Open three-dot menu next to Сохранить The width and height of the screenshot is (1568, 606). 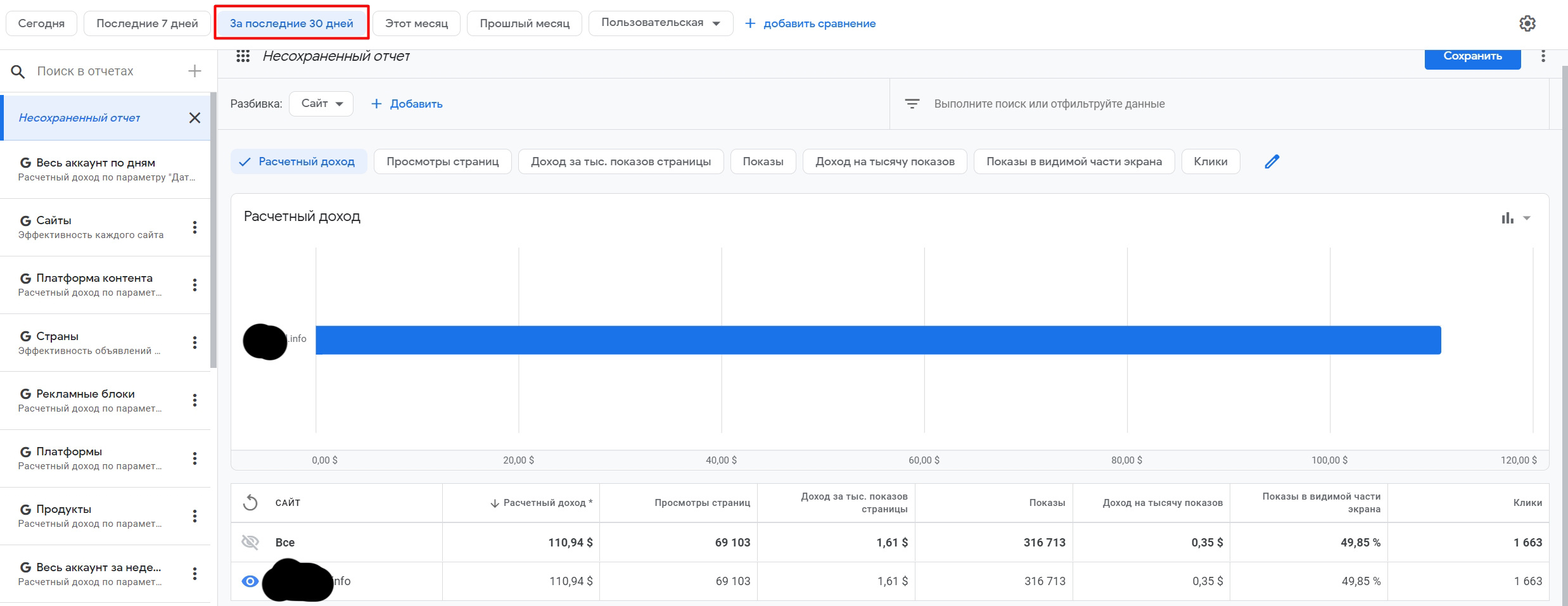pos(1543,56)
